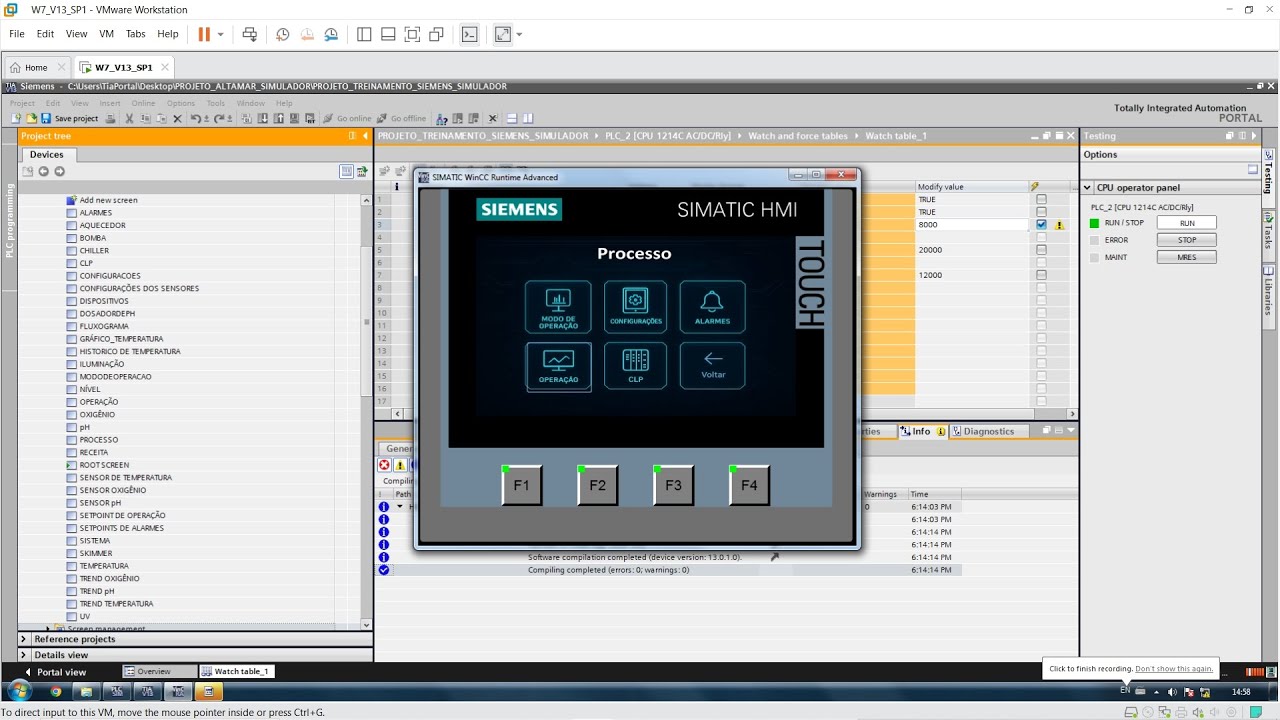1280x720 pixels.
Task: Click the F4 function key on HMI
Action: [749, 486]
